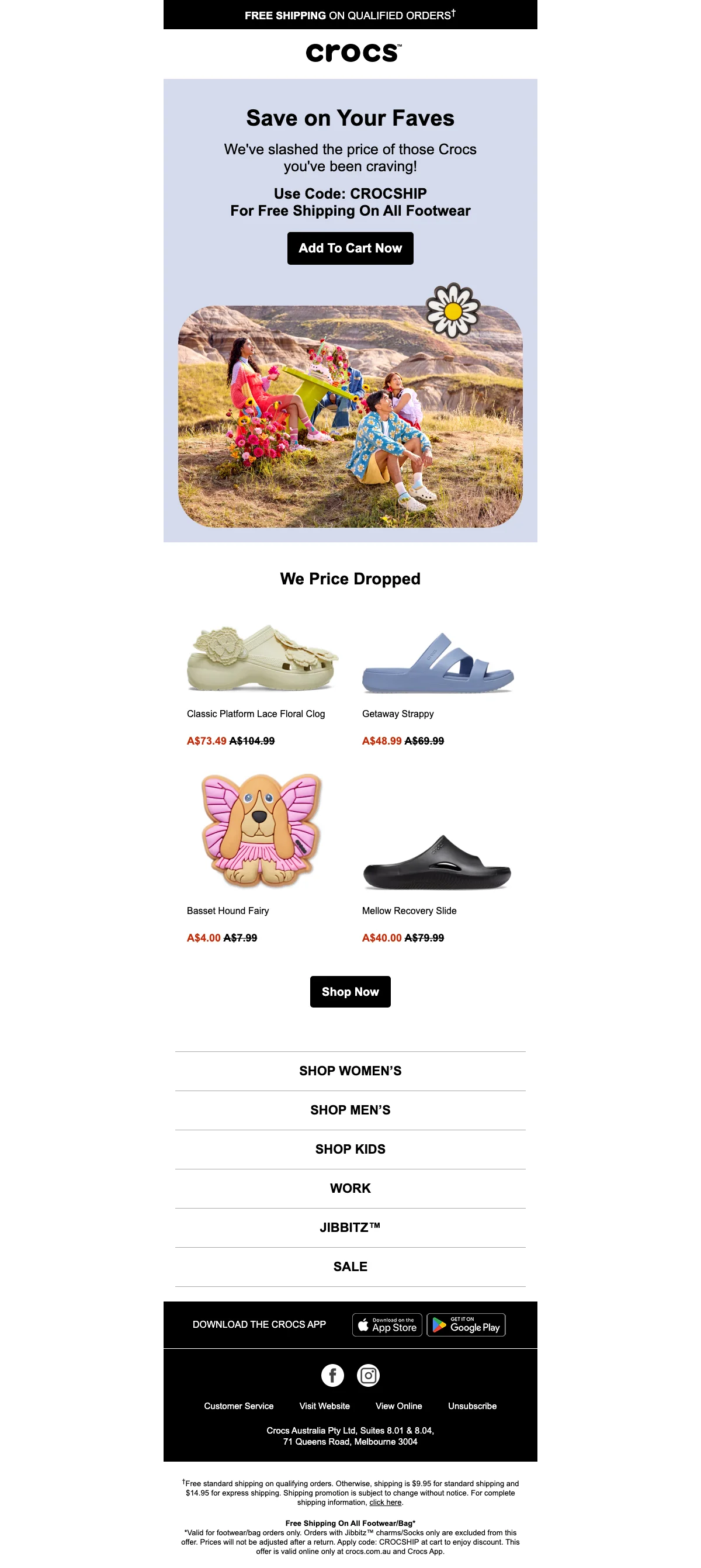The height and width of the screenshot is (1568, 701).
Task: Tap the App Store download badge
Action: (x=387, y=1324)
